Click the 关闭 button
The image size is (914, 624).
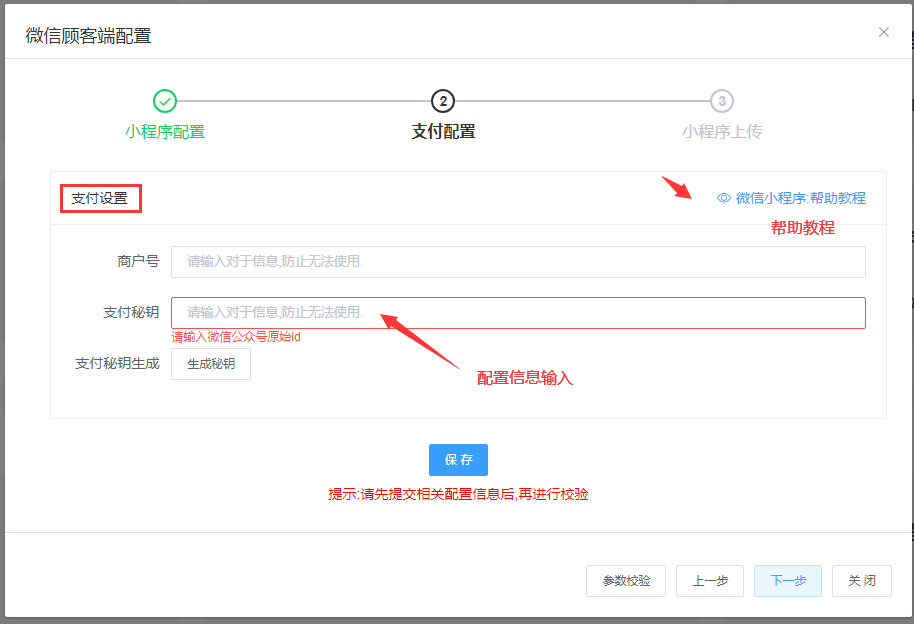tap(862, 581)
